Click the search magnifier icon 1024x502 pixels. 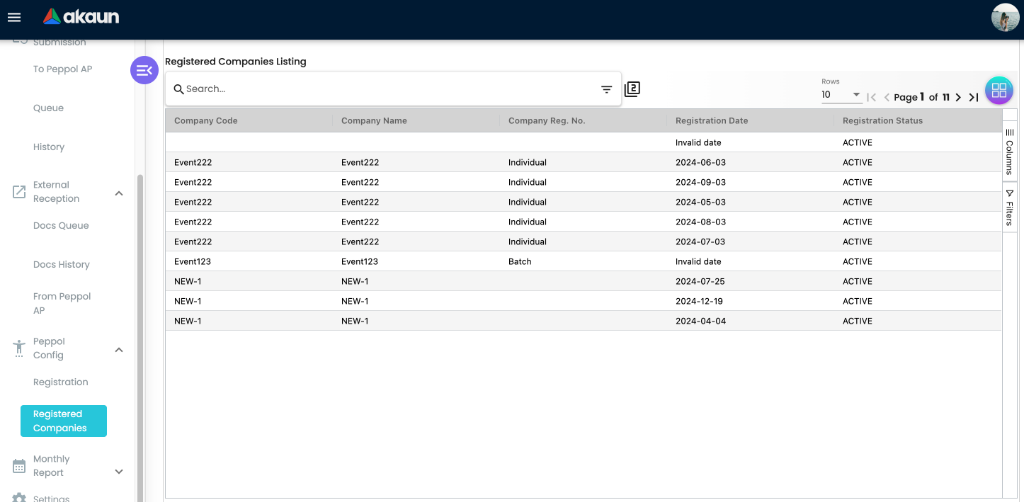[178, 89]
